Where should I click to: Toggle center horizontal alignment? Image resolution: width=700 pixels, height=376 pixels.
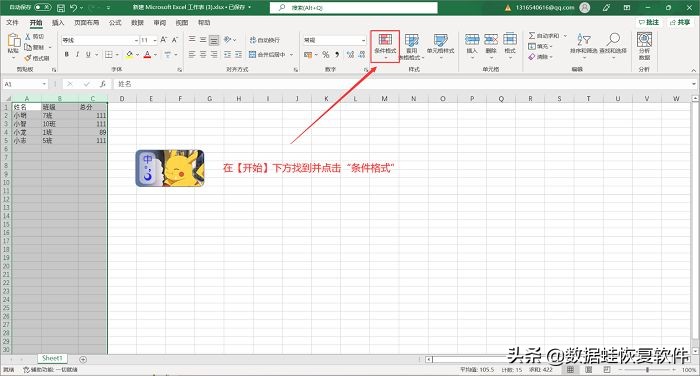pos(203,54)
